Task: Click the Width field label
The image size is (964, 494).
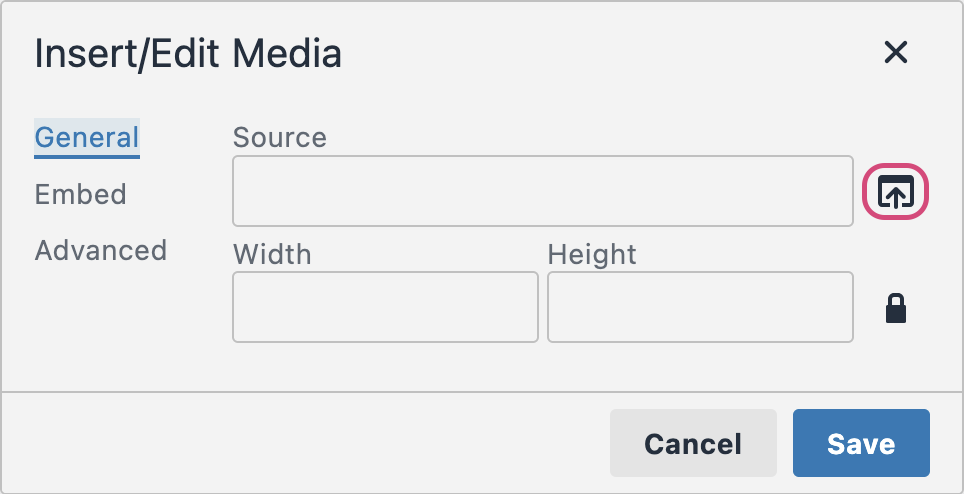Action: click(272, 254)
